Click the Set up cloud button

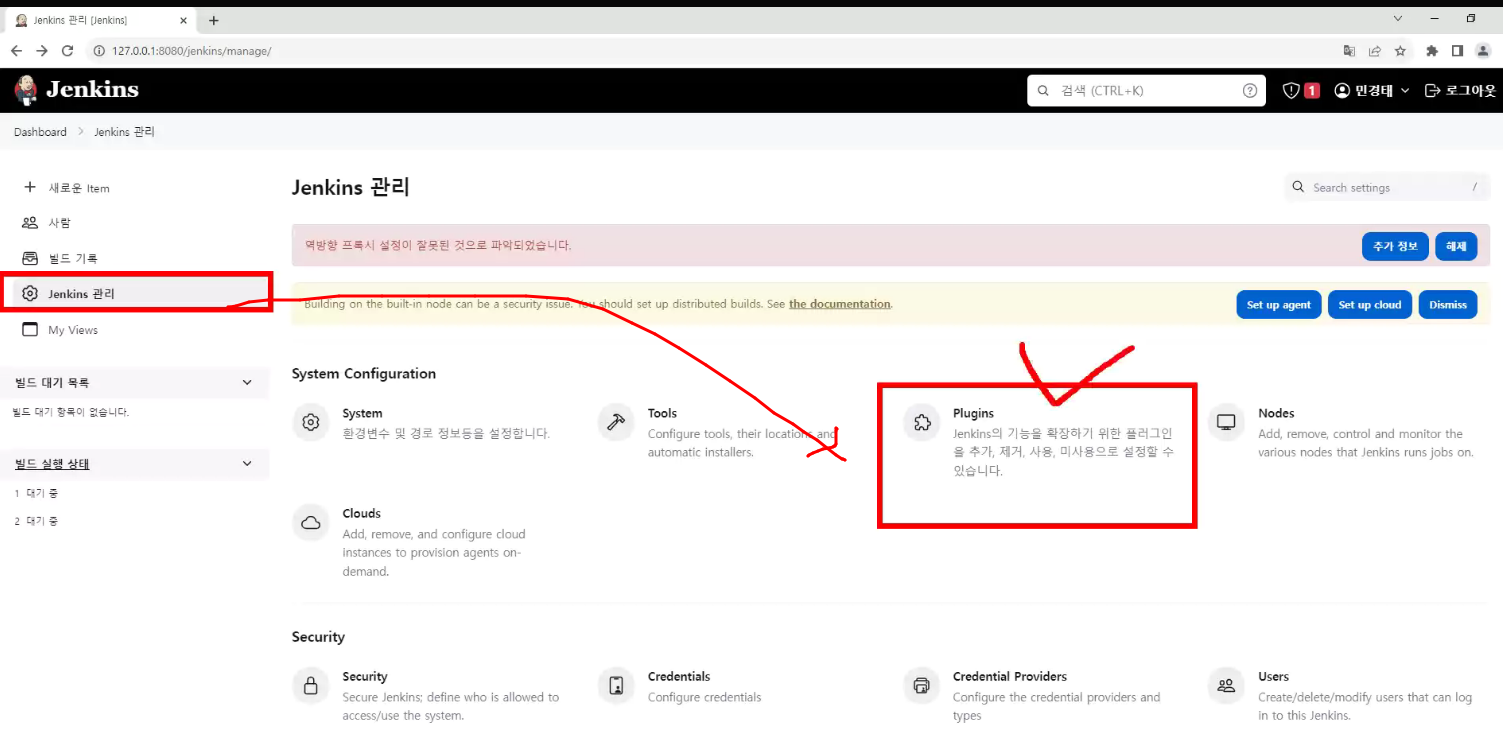pyautogui.click(x=1370, y=305)
